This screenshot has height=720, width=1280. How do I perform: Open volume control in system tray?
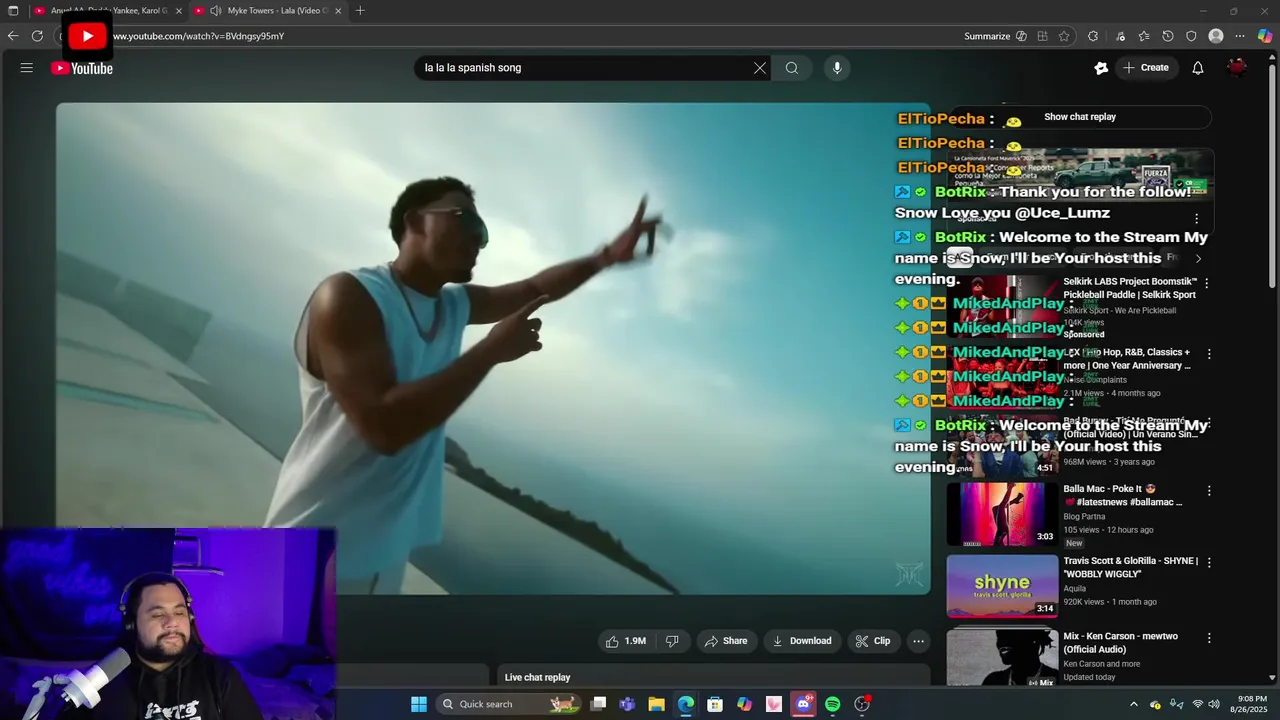pos(1214,704)
